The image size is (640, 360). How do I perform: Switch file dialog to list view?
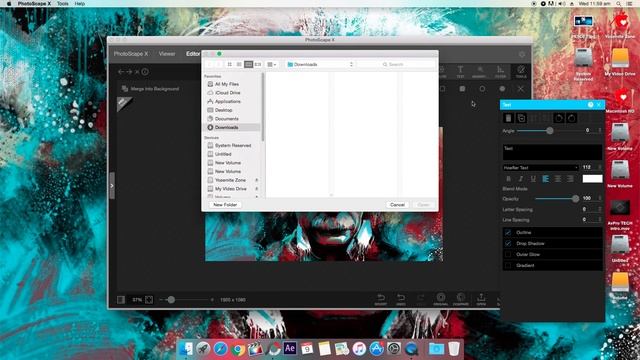click(x=239, y=64)
